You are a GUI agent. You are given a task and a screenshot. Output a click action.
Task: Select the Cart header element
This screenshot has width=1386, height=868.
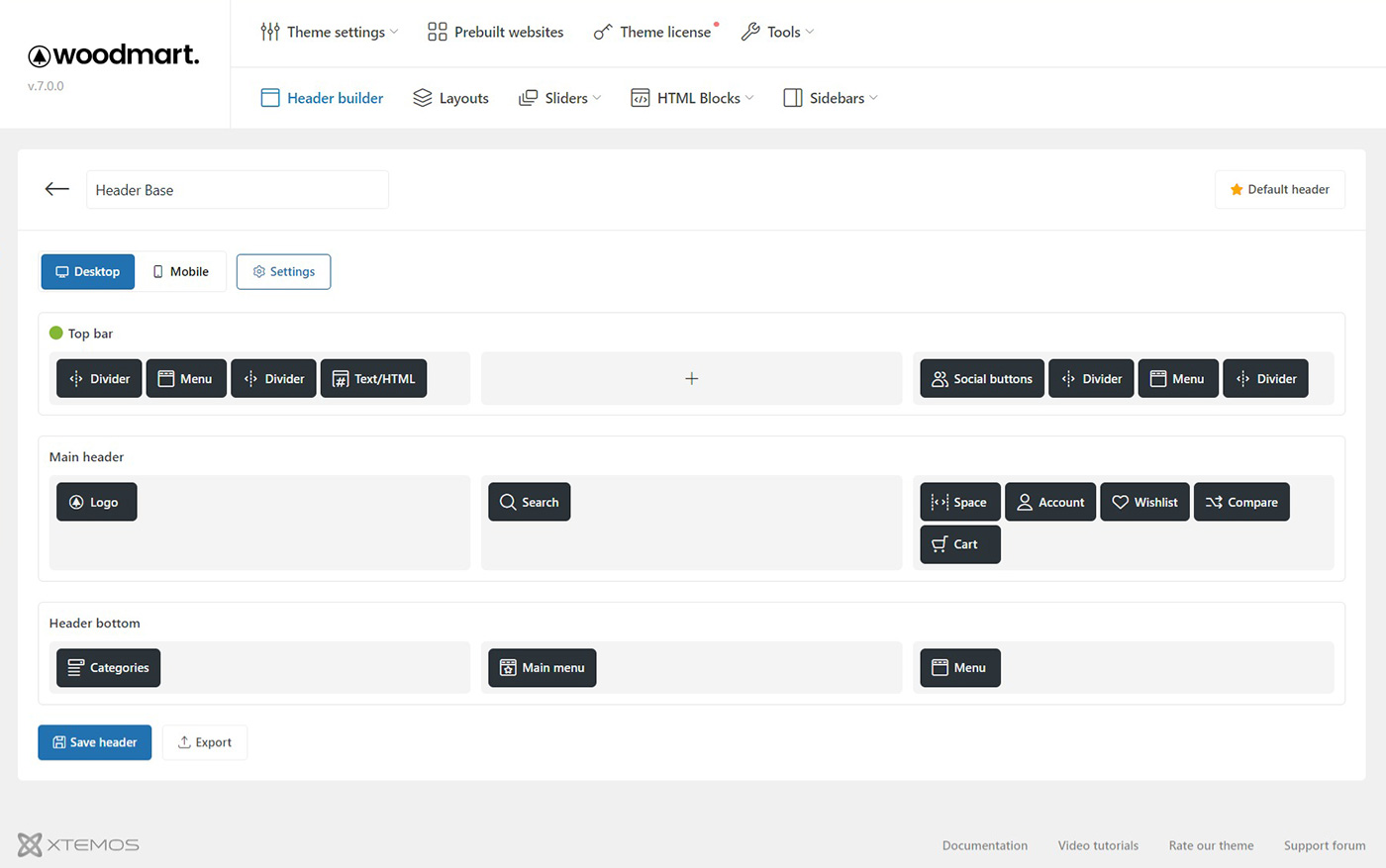coord(959,544)
